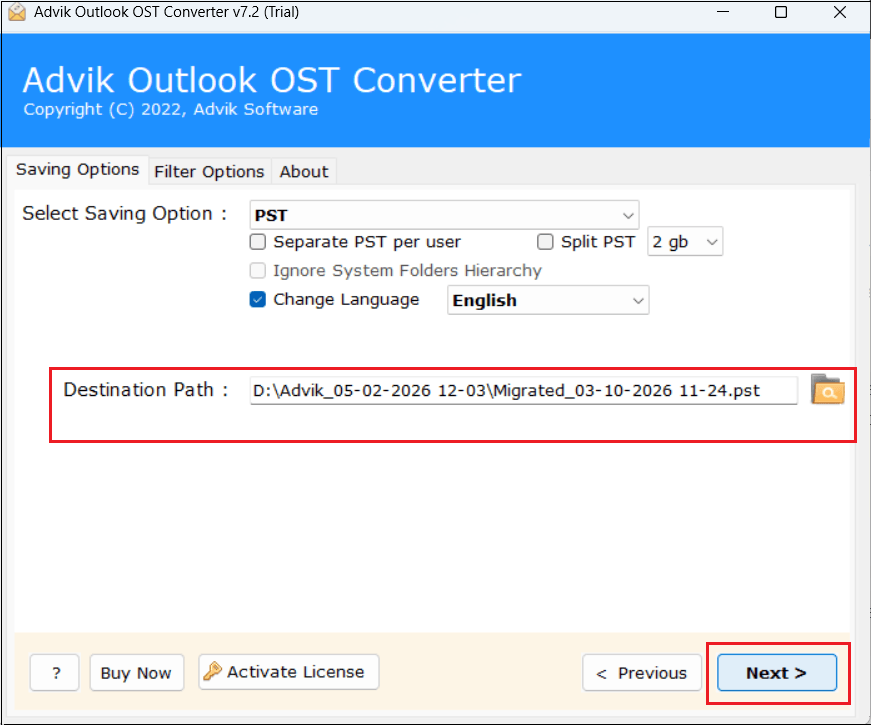Click the Destination Path label

point(146,390)
